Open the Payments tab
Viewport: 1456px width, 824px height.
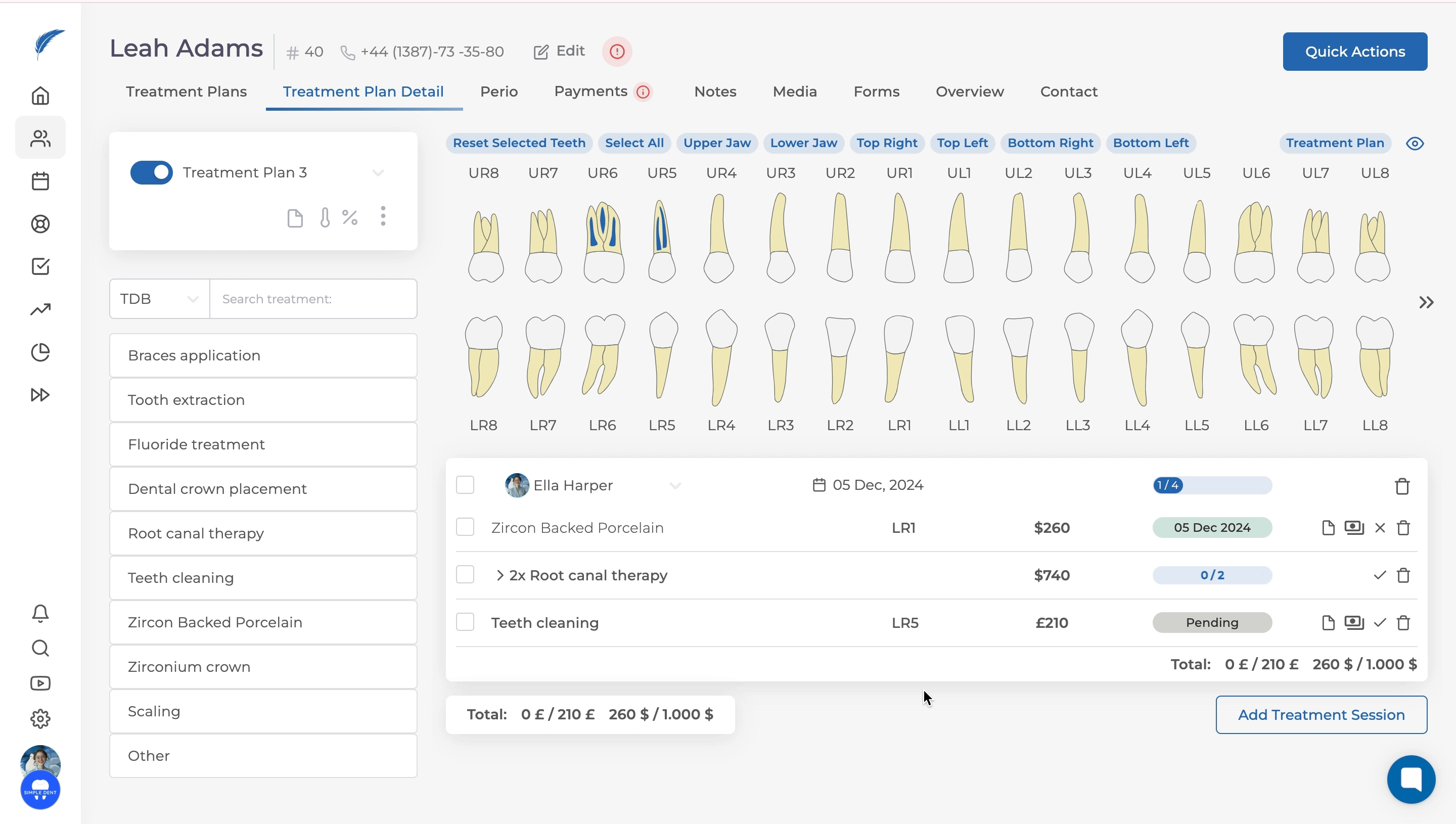click(x=591, y=91)
